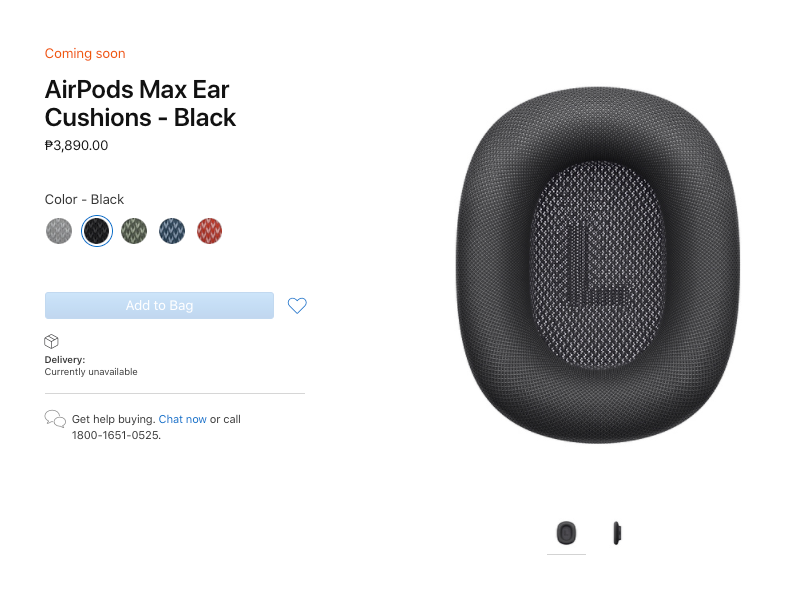
Task: Click the Add to Bag button
Action: click(x=159, y=306)
